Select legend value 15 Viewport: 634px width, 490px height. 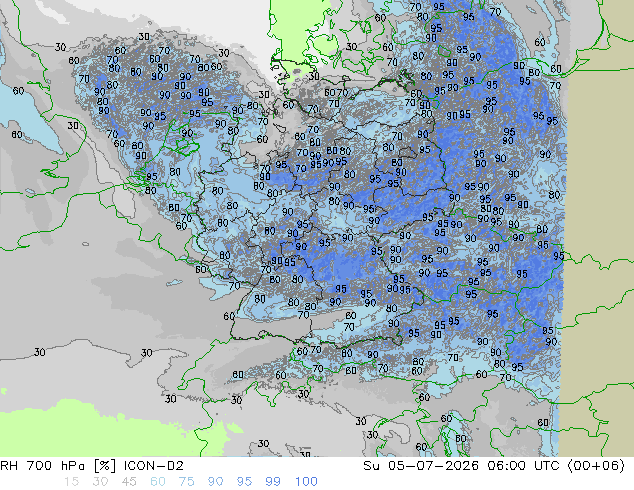pyautogui.click(x=71, y=482)
